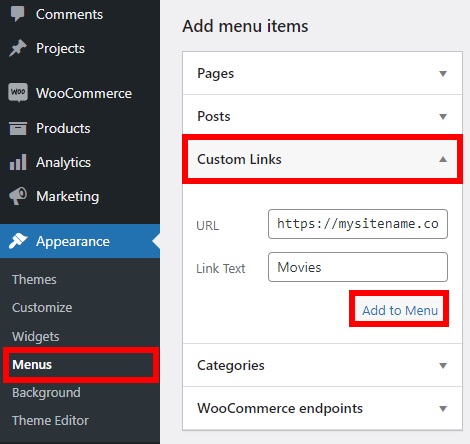This screenshot has width=470, height=444.
Task: Click the Analytics bar chart icon
Action: pyautogui.click(x=18, y=162)
